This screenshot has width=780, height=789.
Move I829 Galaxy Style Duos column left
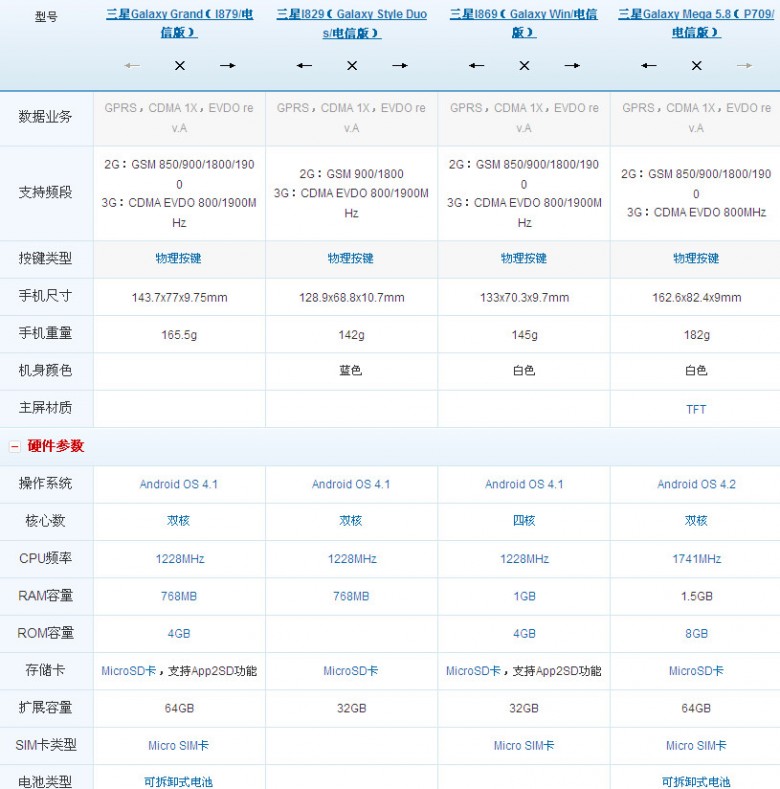[304, 65]
